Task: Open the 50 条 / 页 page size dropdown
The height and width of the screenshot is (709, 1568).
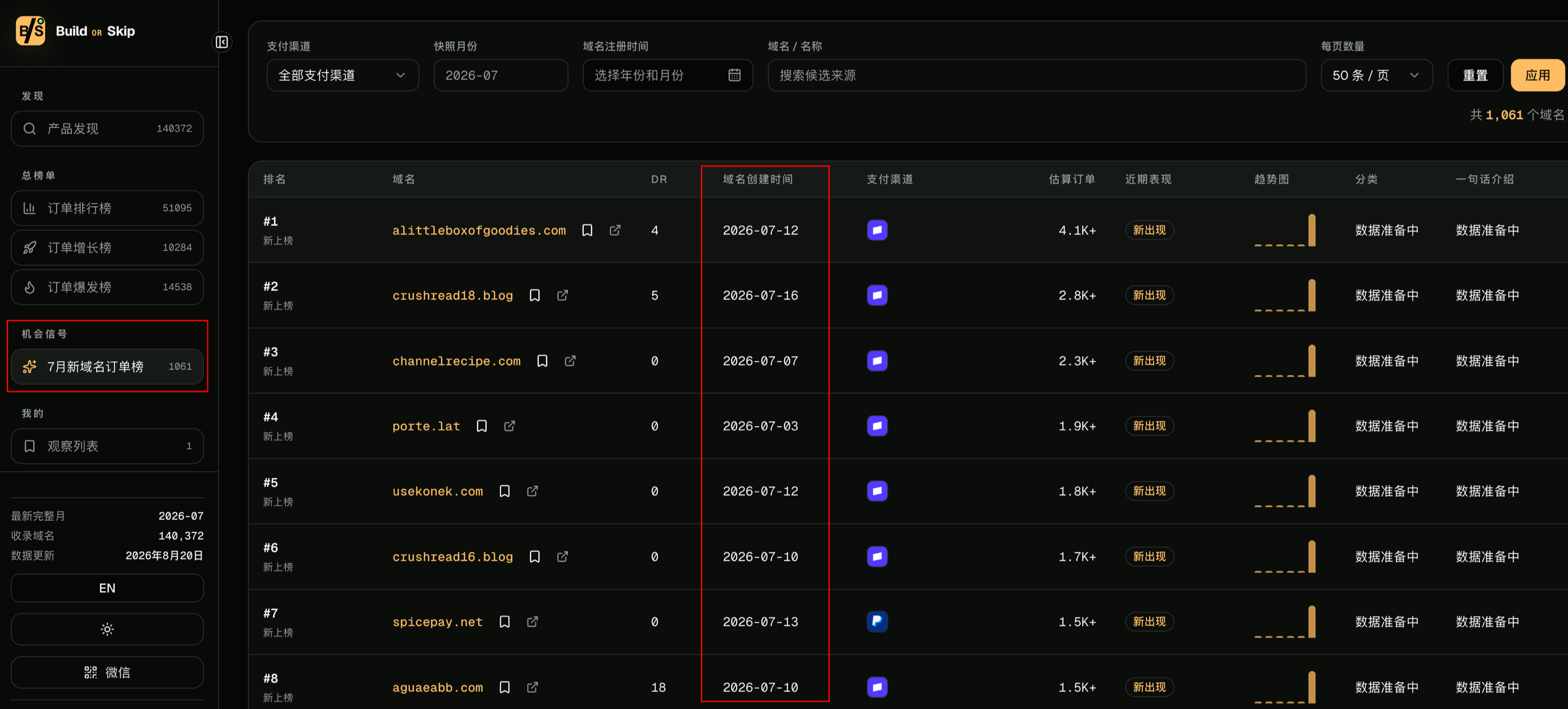Action: click(x=1376, y=75)
